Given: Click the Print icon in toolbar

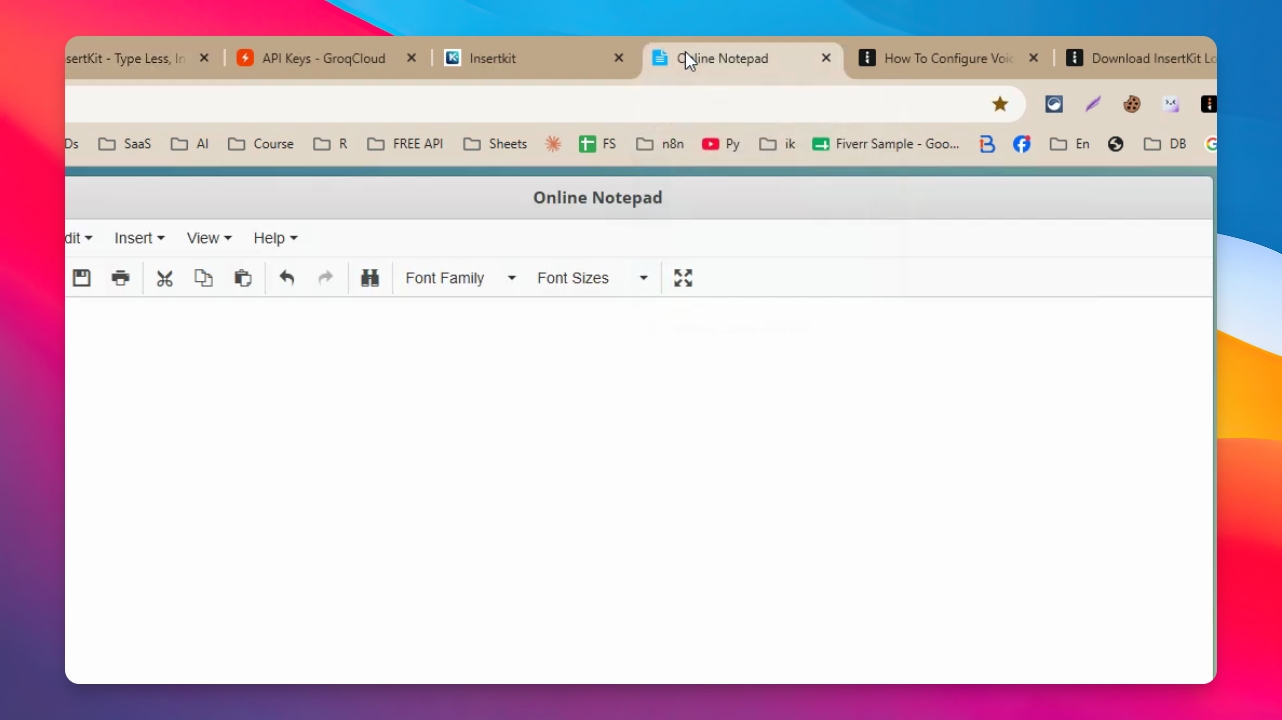Looking at the screenshot, I should point(121,278).
